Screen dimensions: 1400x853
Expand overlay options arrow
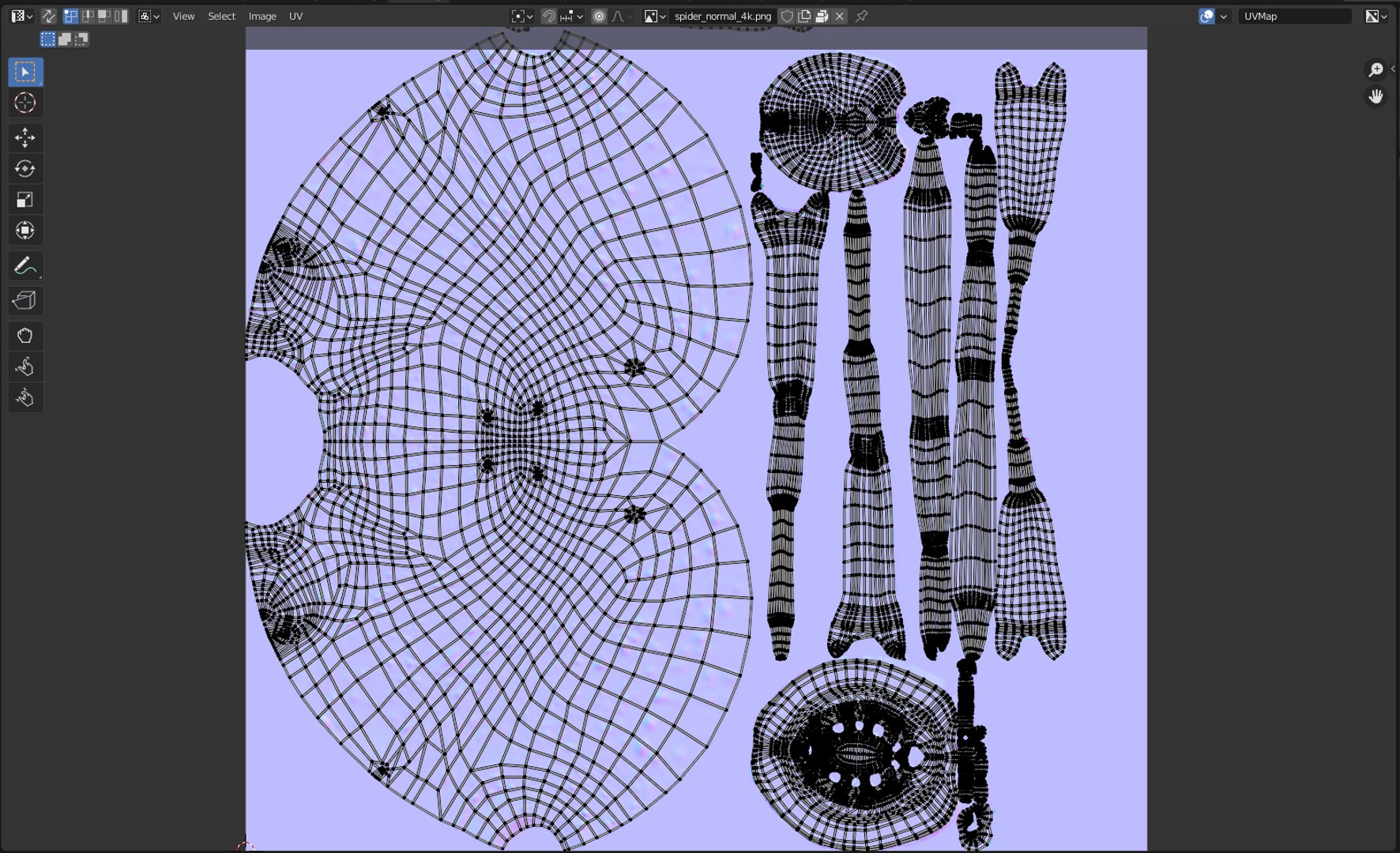pos(1224,16)
